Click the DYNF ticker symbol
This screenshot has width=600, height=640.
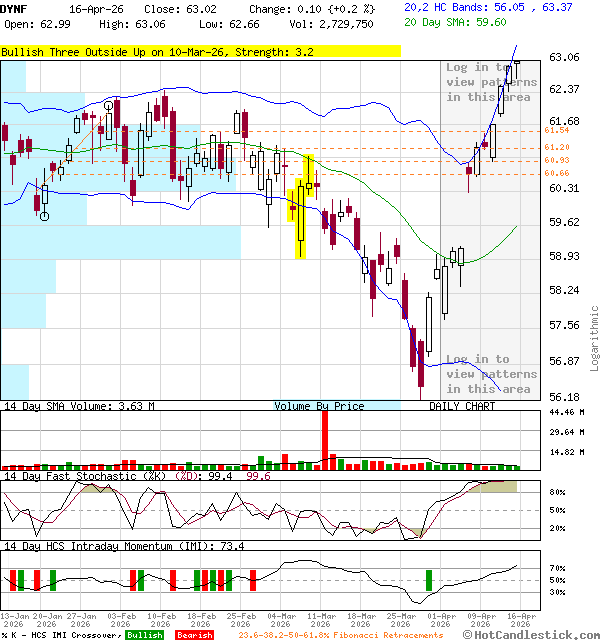coord(15,7)
